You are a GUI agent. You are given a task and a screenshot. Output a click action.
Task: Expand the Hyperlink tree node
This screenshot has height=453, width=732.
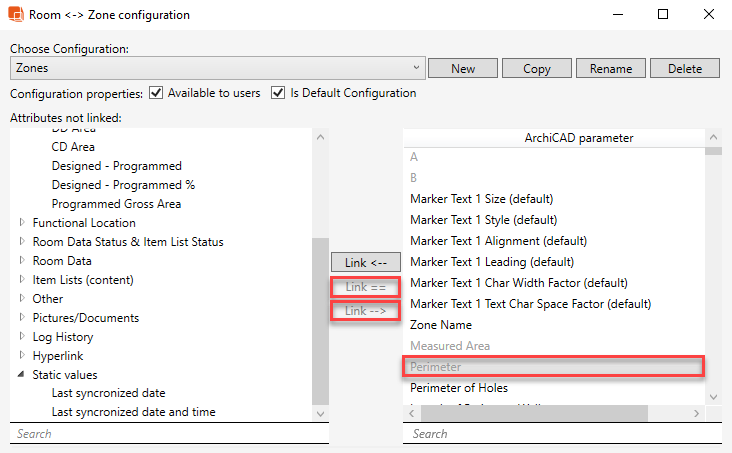[x=22, y=356]
